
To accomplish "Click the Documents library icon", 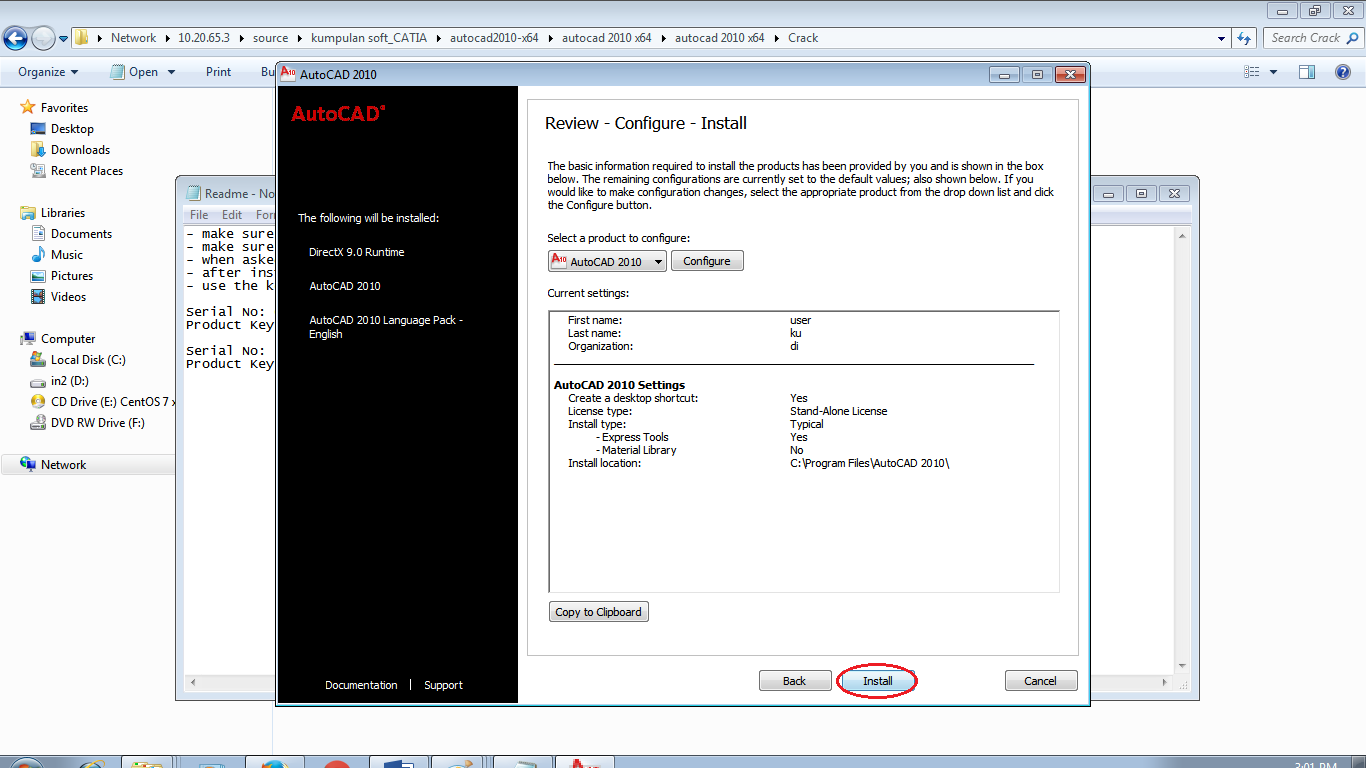I will 38,233.
